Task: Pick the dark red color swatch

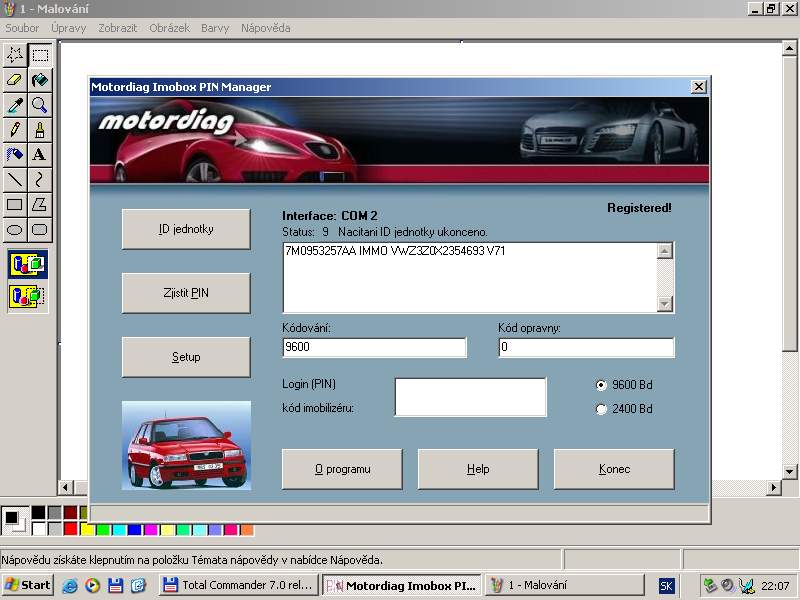Action: point(70,512)
